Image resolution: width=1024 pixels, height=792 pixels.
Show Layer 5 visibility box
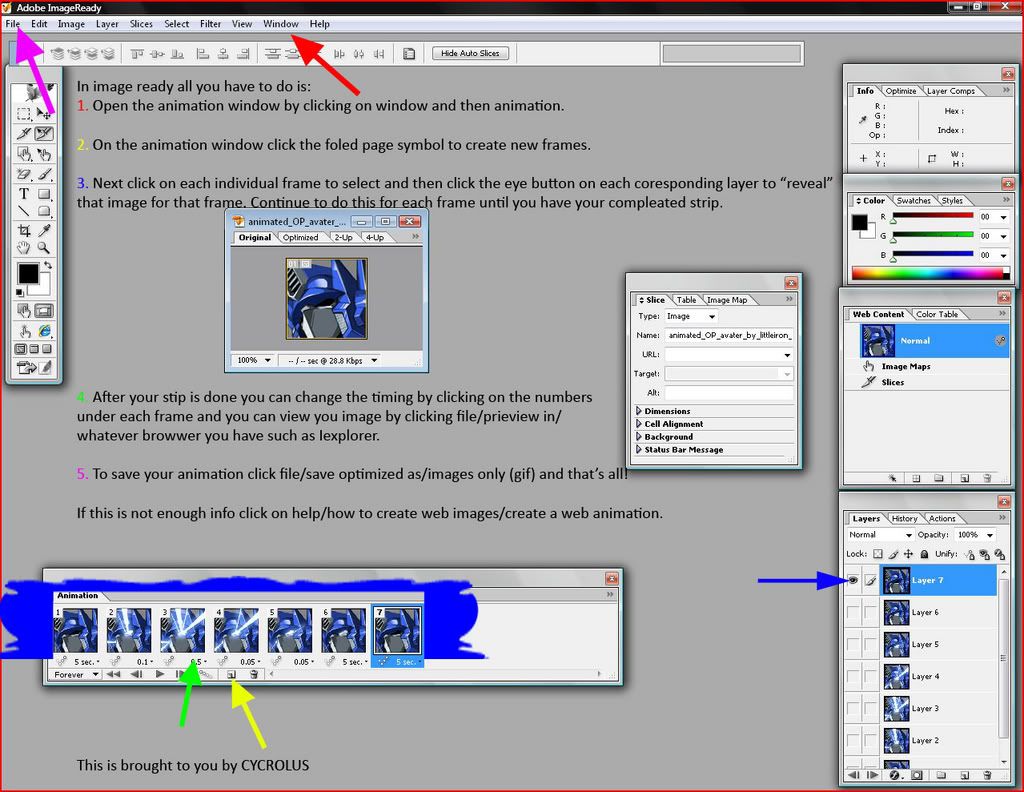pos(853,644)
